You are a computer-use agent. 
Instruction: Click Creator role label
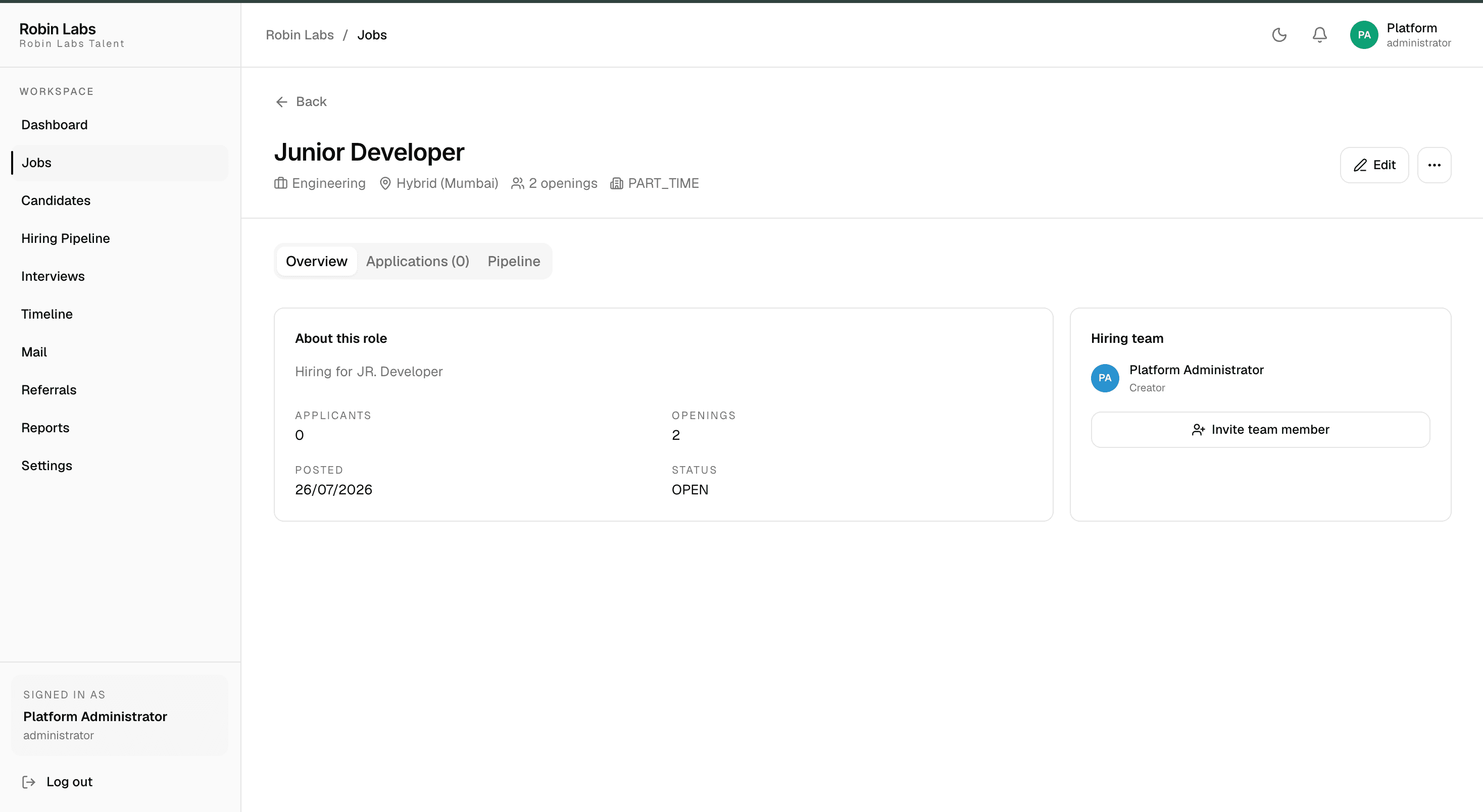click(1147, 388)
